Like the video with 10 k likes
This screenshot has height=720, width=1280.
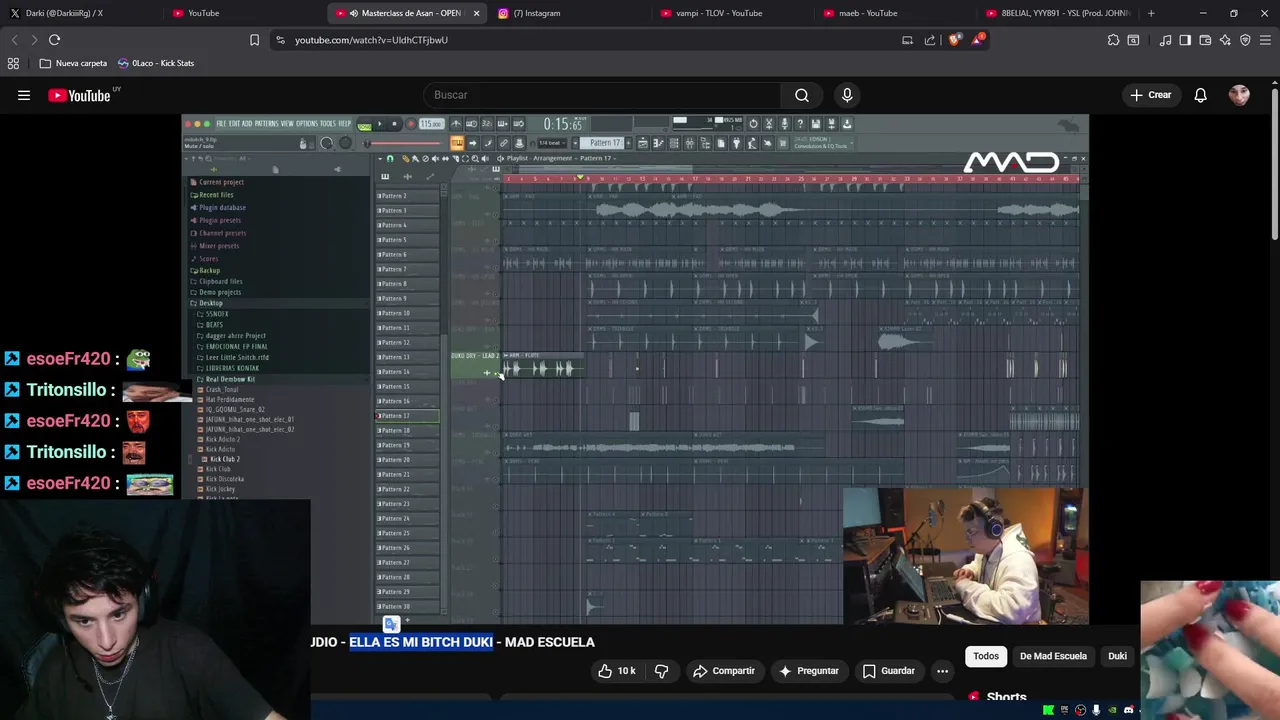[x=618, y=671]
